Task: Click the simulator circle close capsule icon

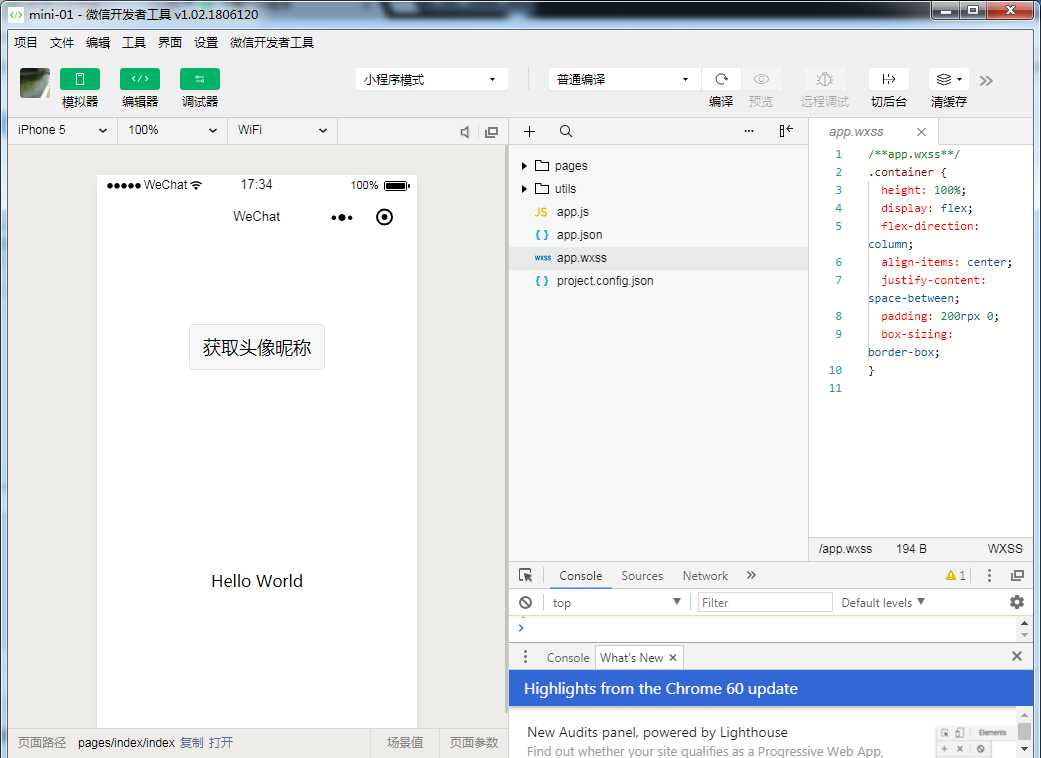Action: [384, 217]
